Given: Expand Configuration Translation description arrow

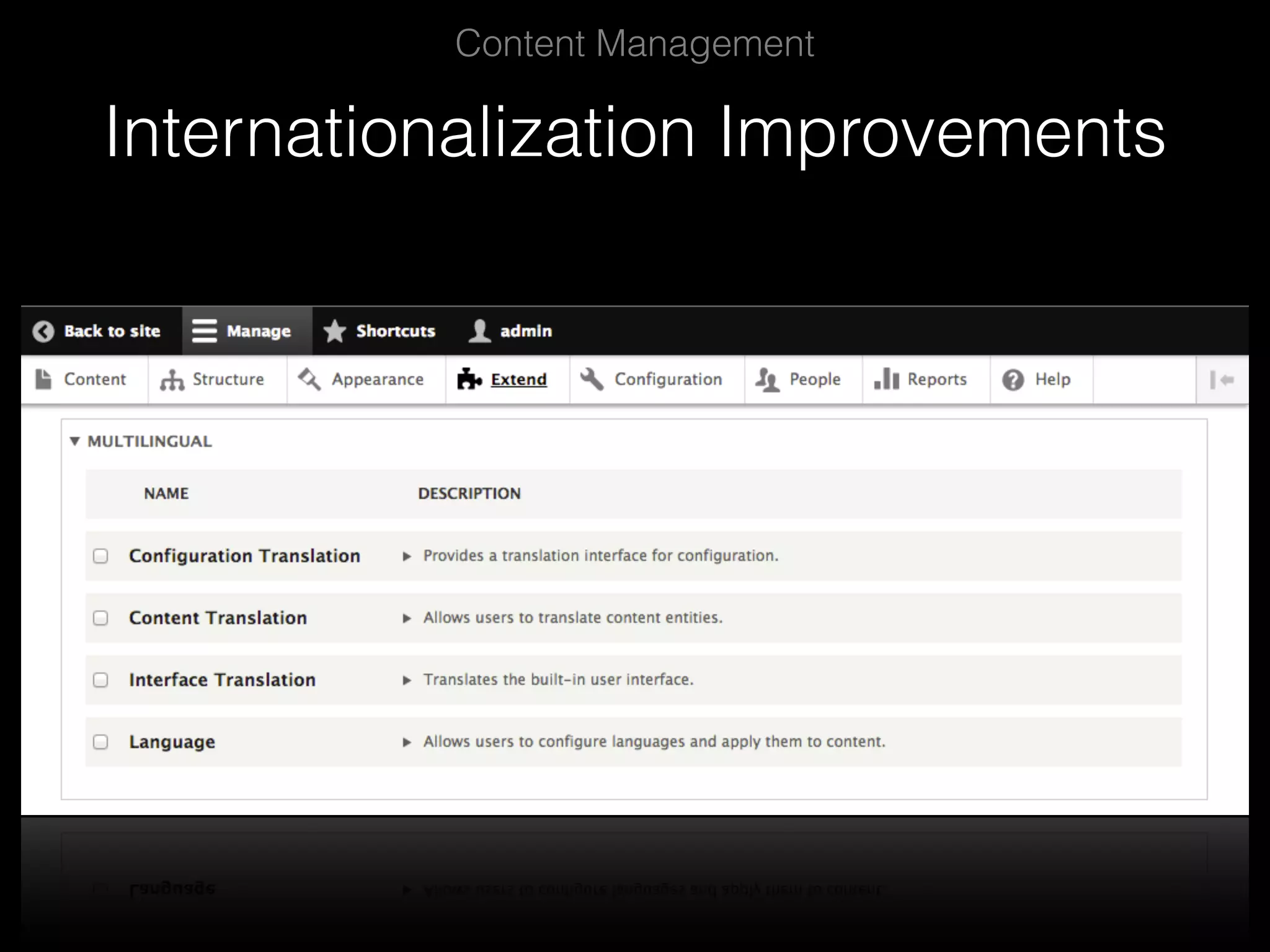Looking at the screenshot, I should [407, 557].
